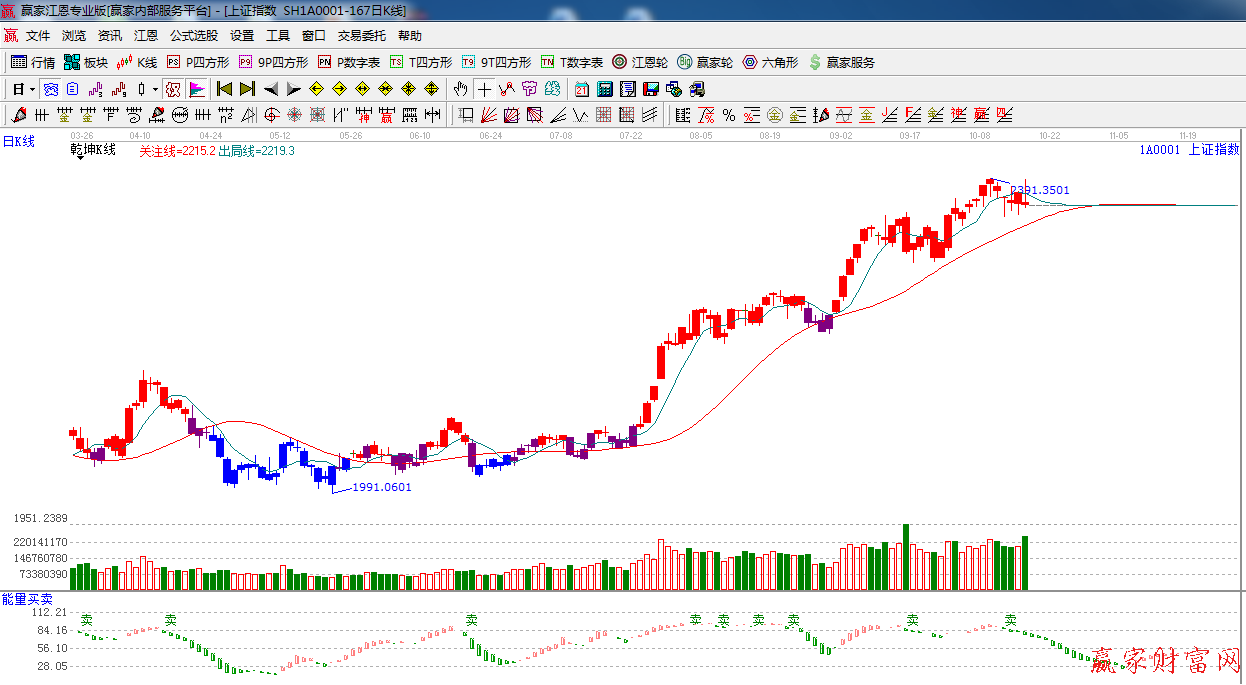
Task: Expand the 日 period dropdown arrow
Action: [x=32, y=89]
